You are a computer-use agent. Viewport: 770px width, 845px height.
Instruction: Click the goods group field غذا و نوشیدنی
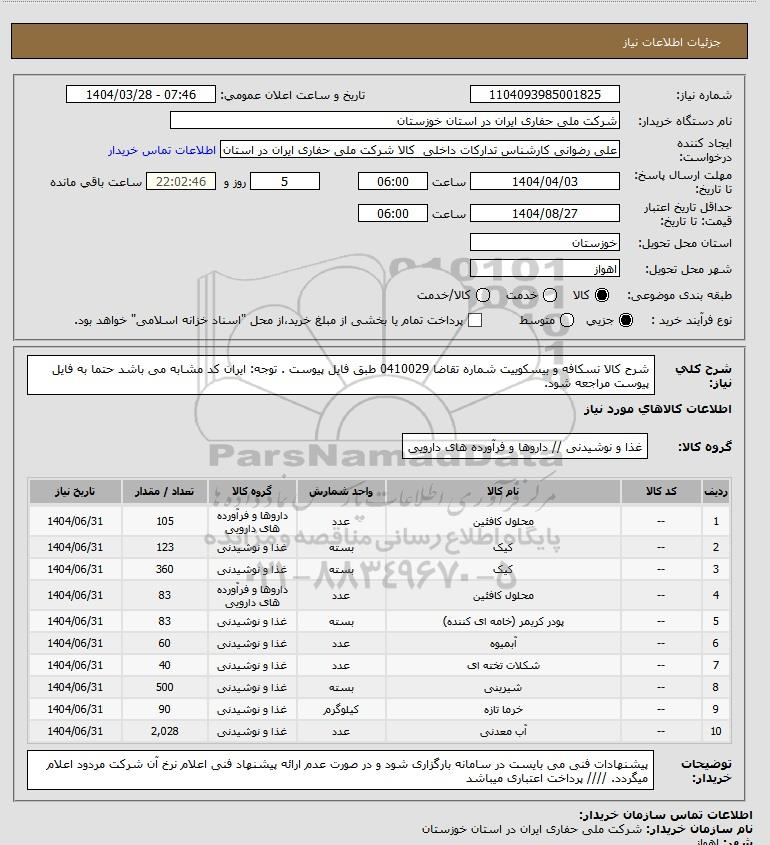[x=525, y=447]
